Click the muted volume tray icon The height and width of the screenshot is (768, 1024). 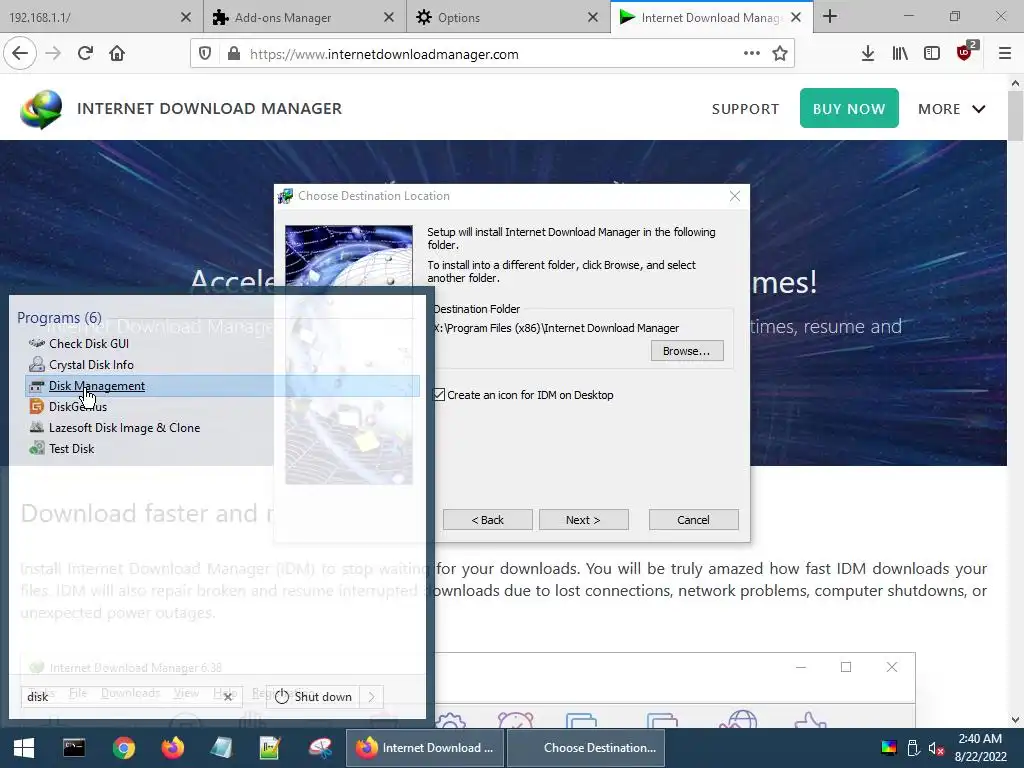tap(936, 748)
